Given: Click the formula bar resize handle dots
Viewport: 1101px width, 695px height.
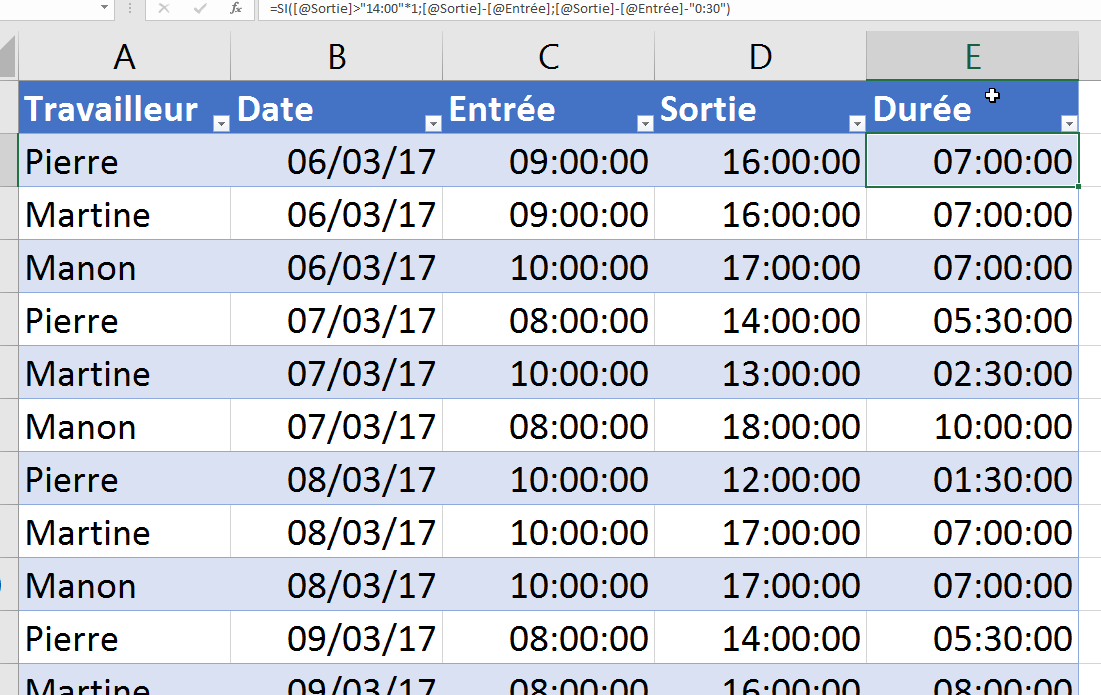Looking at the screenshot, I should (130, 9).
